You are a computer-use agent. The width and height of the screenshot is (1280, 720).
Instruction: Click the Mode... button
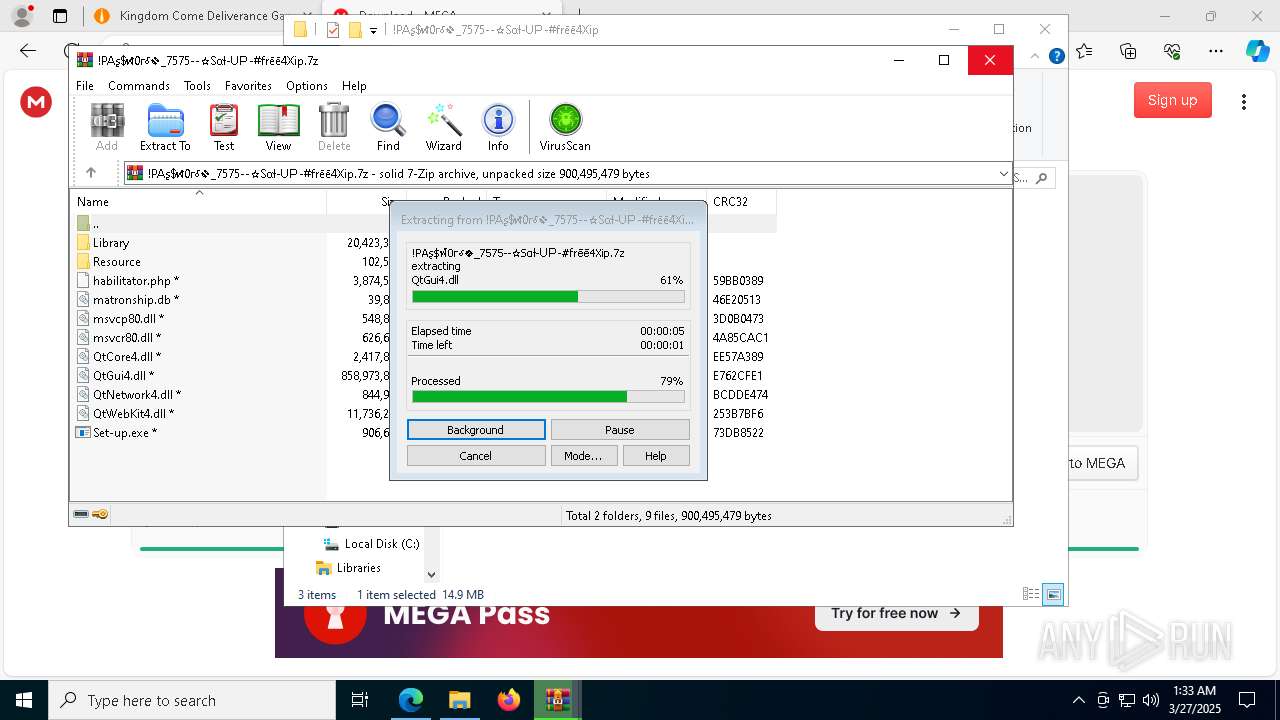583,456
